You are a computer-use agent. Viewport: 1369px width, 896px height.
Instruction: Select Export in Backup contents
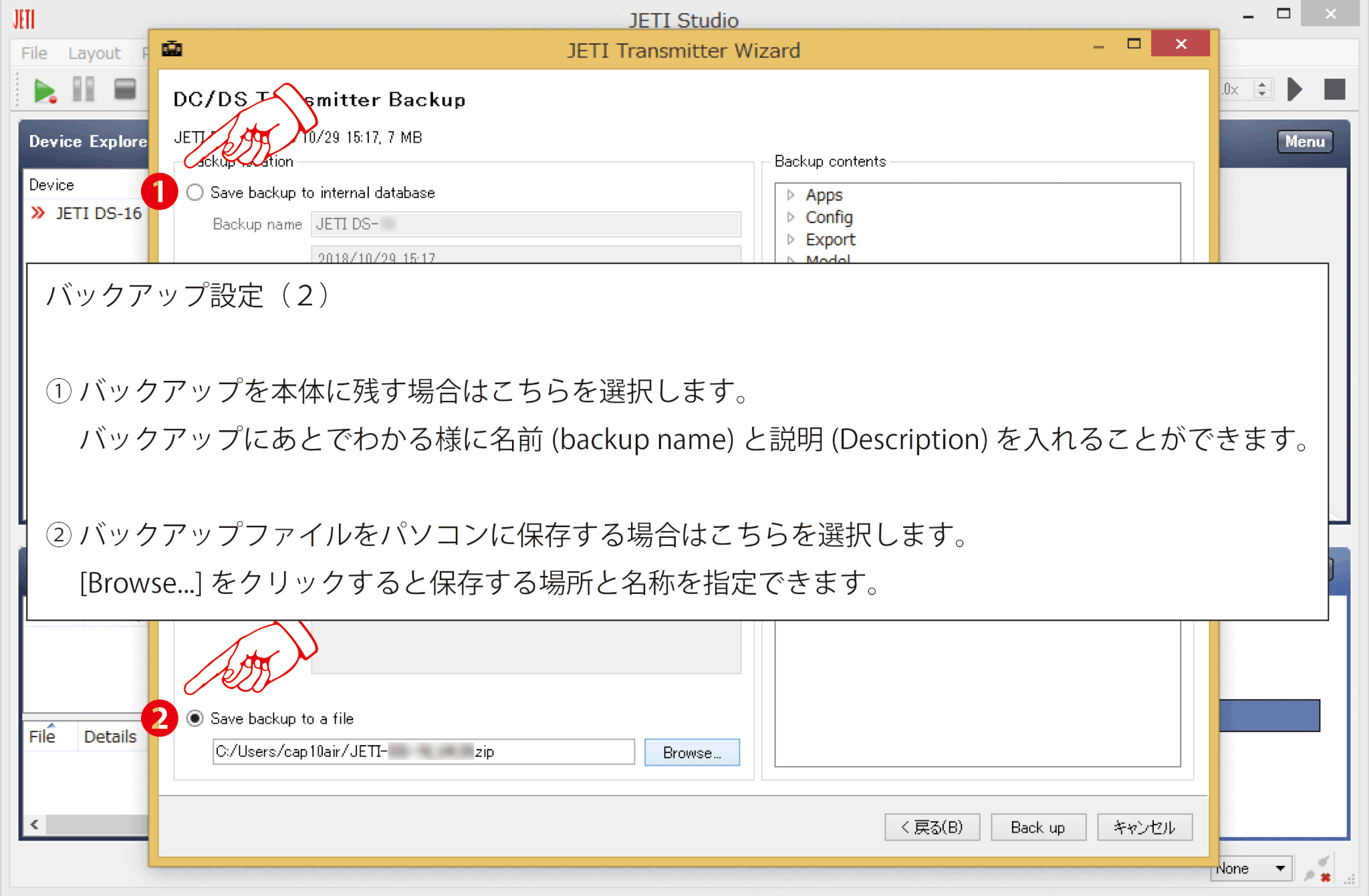pos(830,239)
